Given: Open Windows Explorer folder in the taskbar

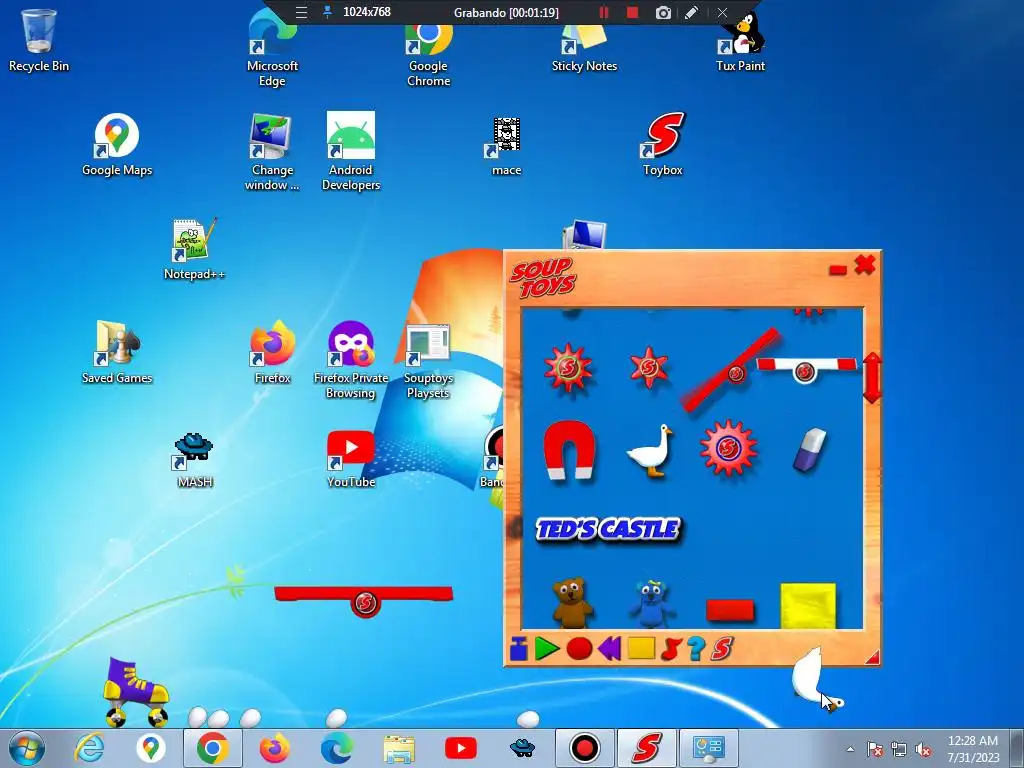Looking at the screenshot, I should coord(399,748).
